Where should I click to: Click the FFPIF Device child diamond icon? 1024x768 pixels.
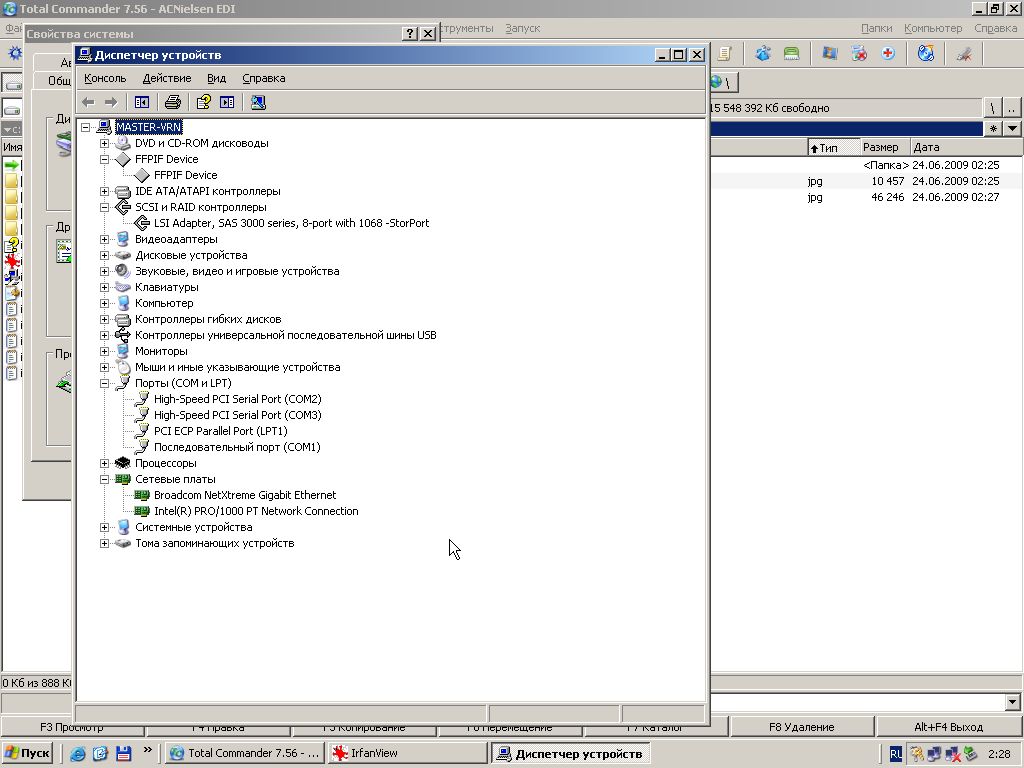(142, 175)
